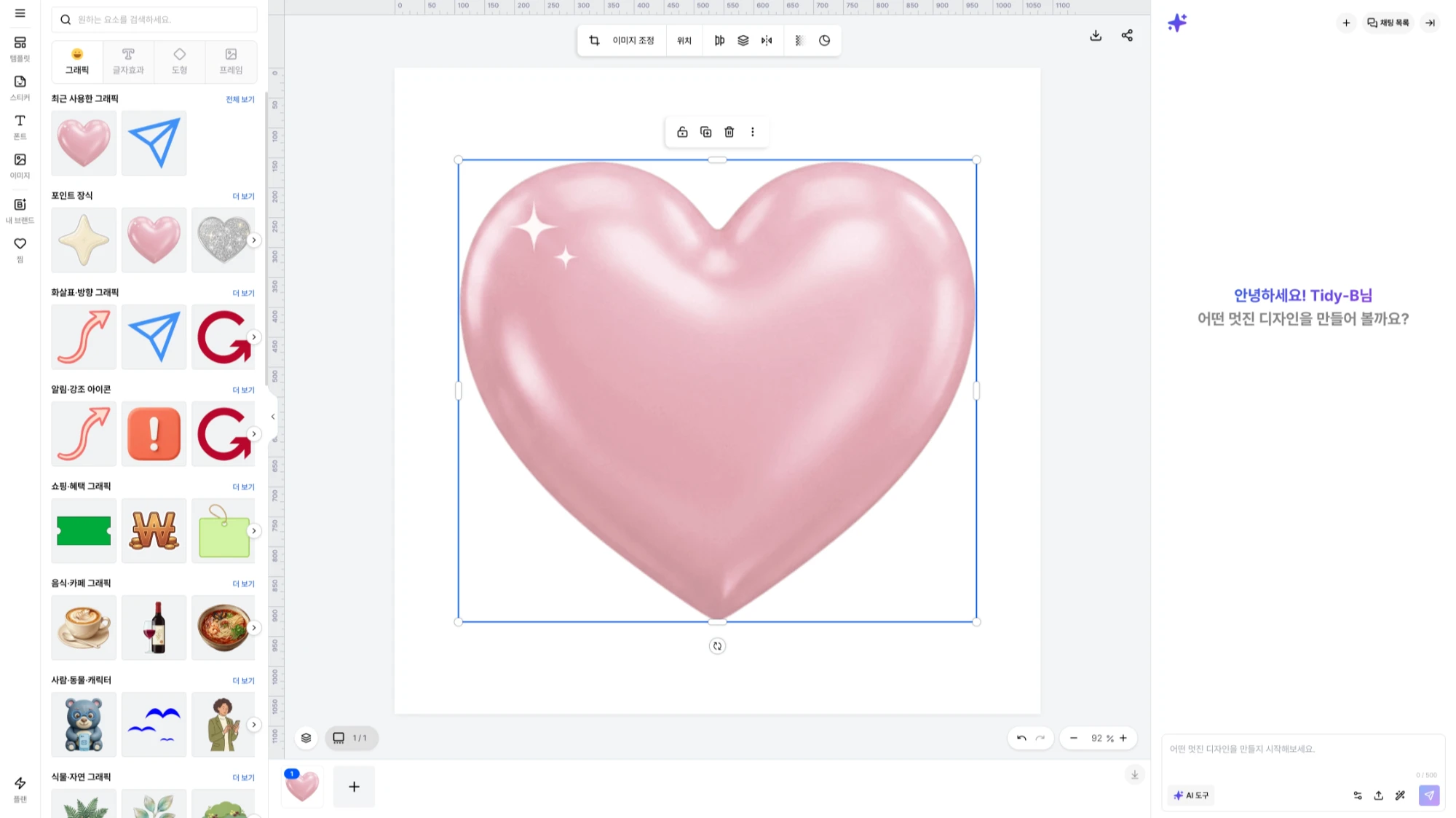Viewport: 1456px width, 818px height.
Task: Select the crop tool icon
Action: coord(594,41)
